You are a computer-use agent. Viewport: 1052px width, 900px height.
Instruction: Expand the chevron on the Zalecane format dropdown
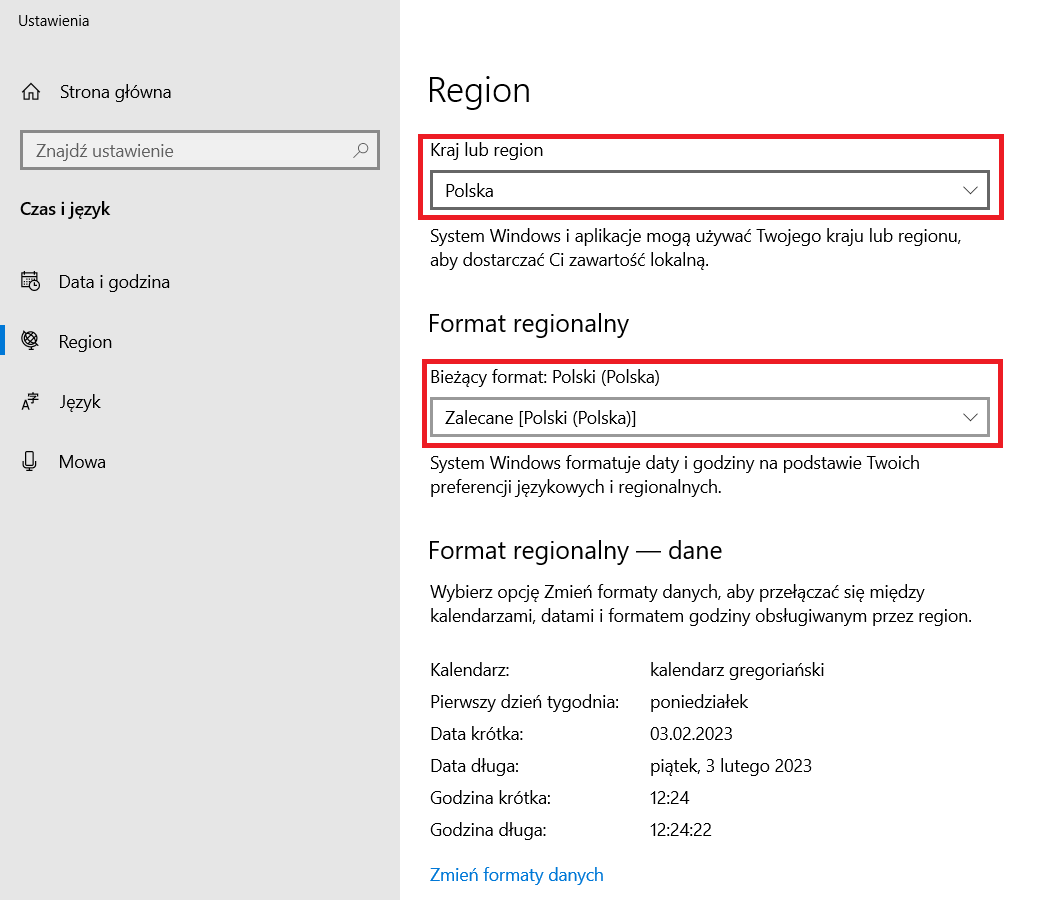coord(969,418)
